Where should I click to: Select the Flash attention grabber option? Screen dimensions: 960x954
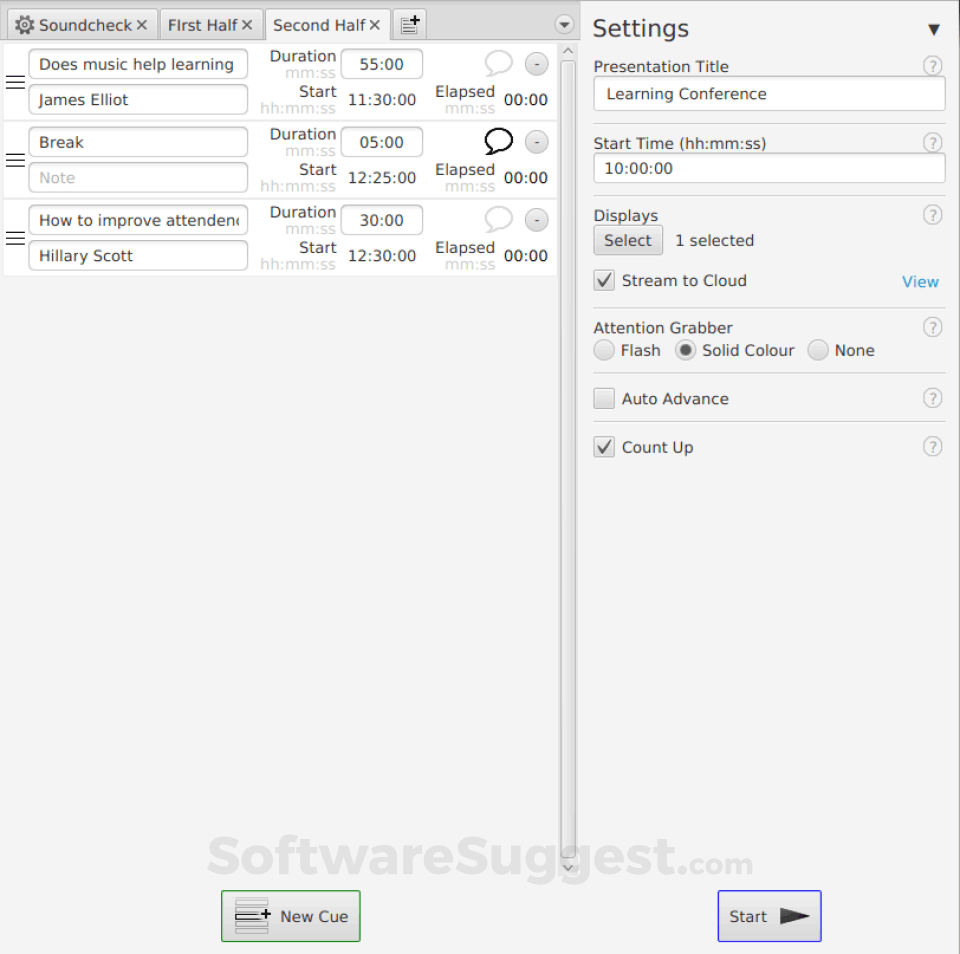[604, 350]
